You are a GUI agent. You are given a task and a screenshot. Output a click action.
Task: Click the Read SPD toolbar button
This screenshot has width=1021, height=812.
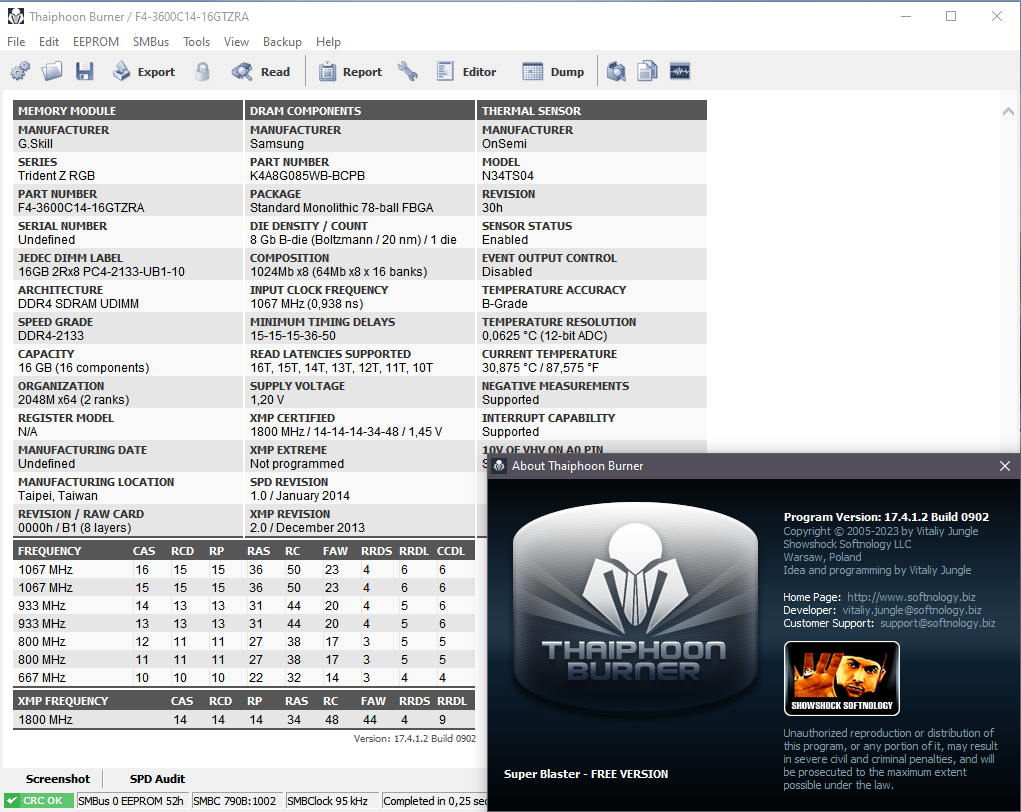(x=260, y=72)
